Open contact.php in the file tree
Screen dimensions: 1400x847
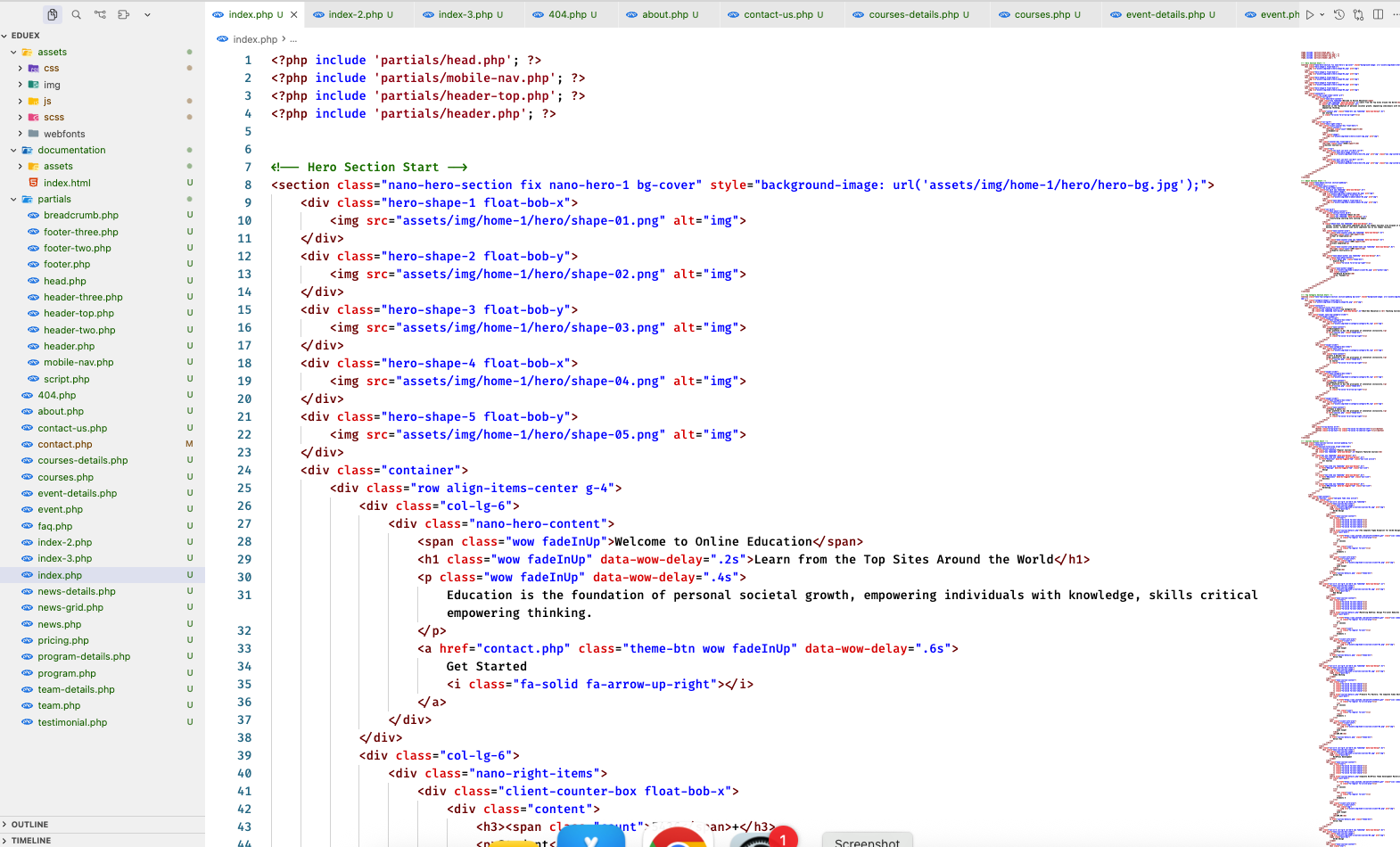click(x=64, y=444)
